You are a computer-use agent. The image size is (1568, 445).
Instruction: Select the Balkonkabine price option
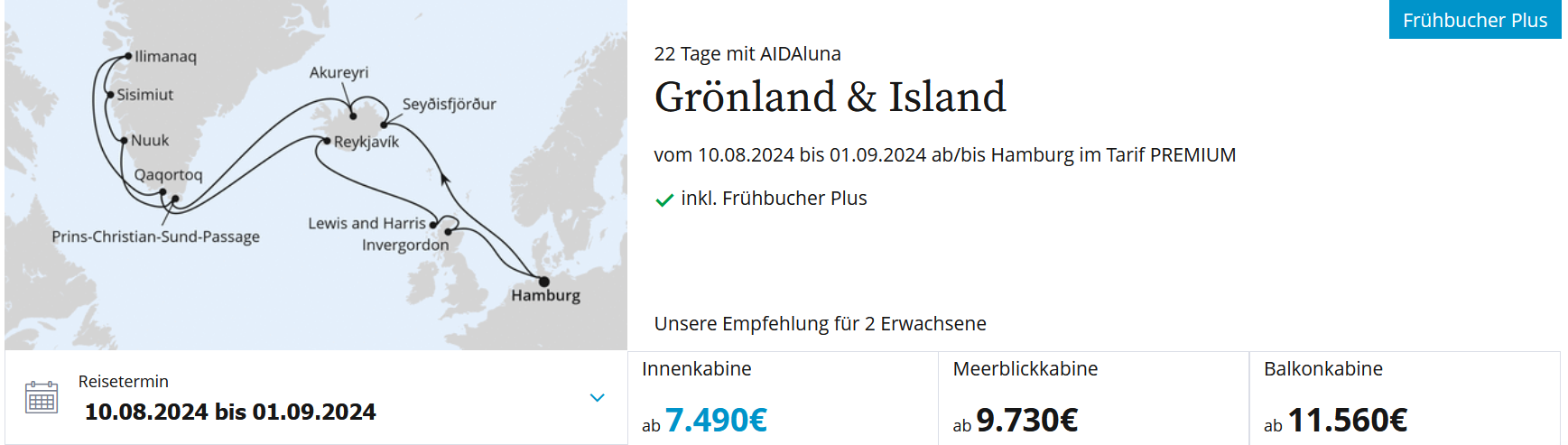tap(1404, 397)
